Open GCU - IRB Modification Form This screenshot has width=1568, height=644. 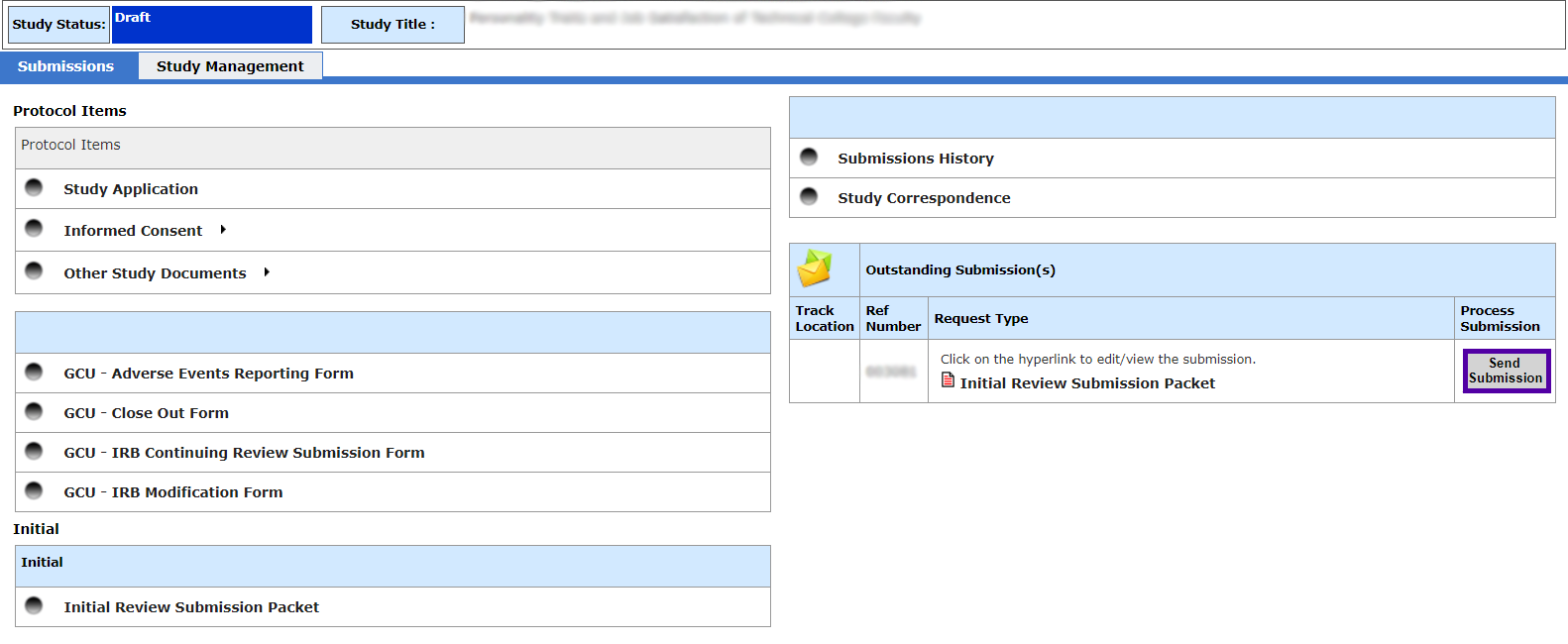[x=173, y=492]
